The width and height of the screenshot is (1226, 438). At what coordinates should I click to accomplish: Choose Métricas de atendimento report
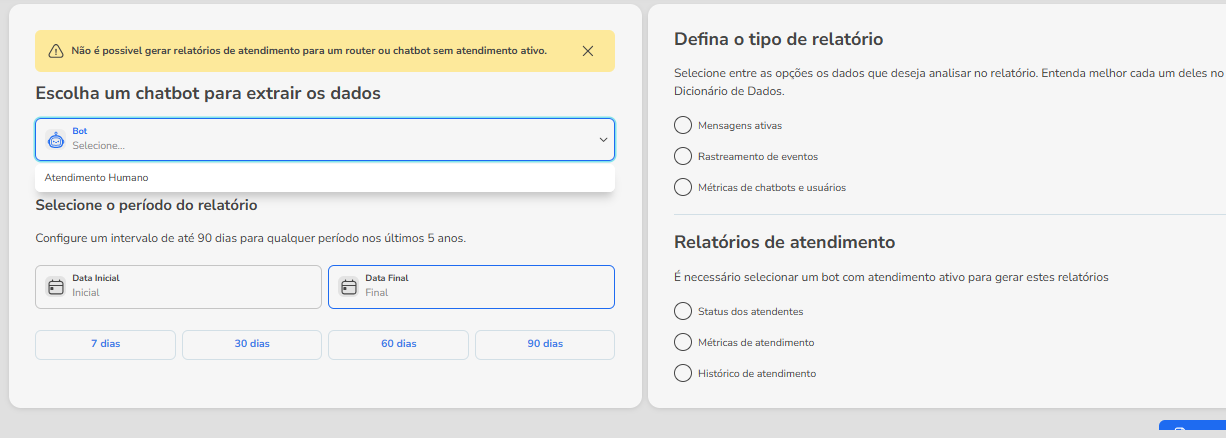pyautogui.click(x=683, y=342)
